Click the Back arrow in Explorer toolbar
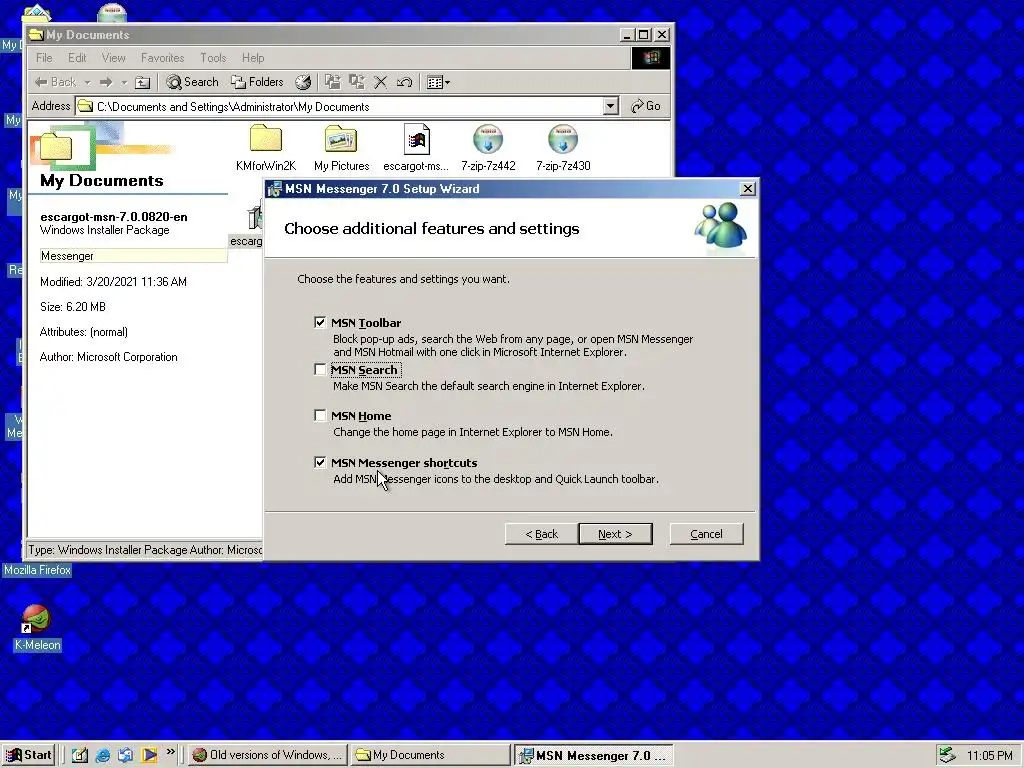This screenshot has width=1024, height=768. (55, 82)
